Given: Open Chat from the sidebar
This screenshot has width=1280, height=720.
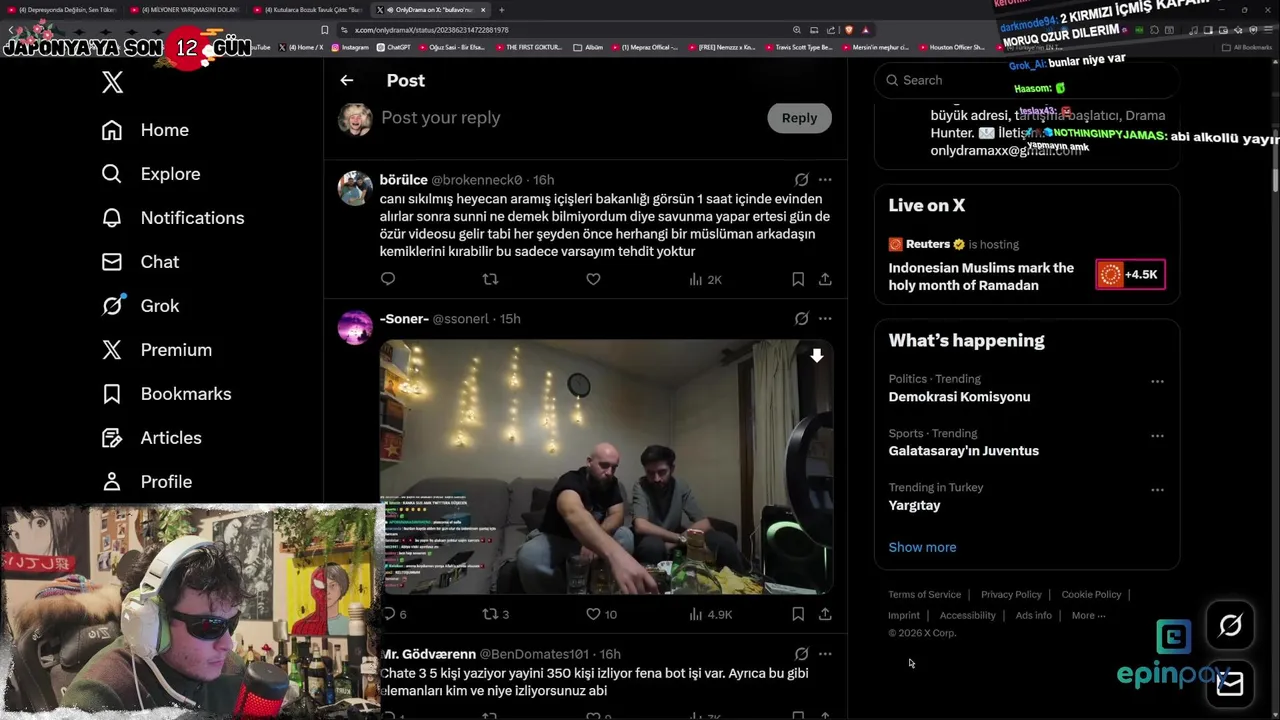Looking at the screenshot, I should coord(140,262).
